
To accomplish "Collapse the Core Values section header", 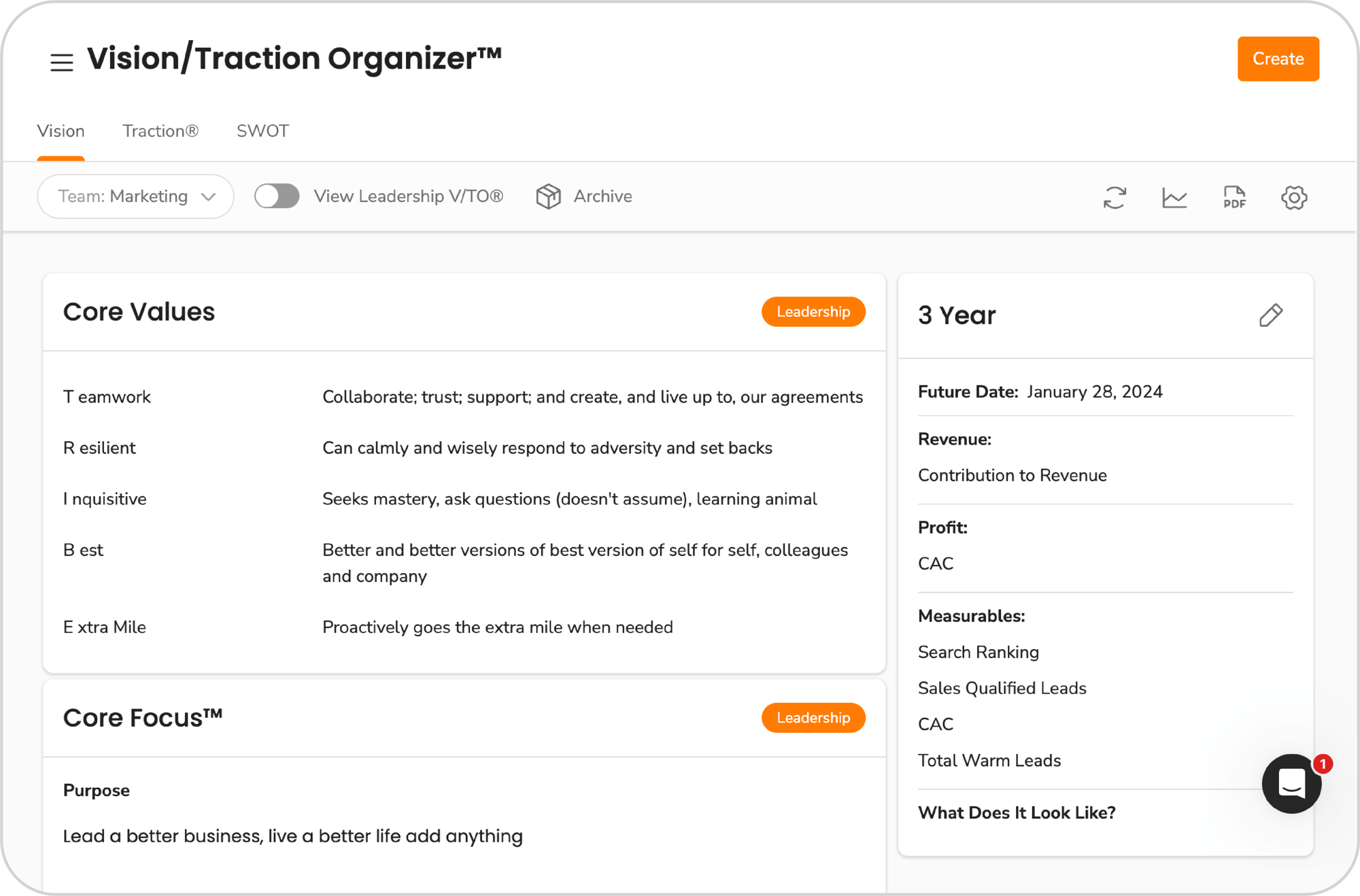I will [x=139, y=311].
